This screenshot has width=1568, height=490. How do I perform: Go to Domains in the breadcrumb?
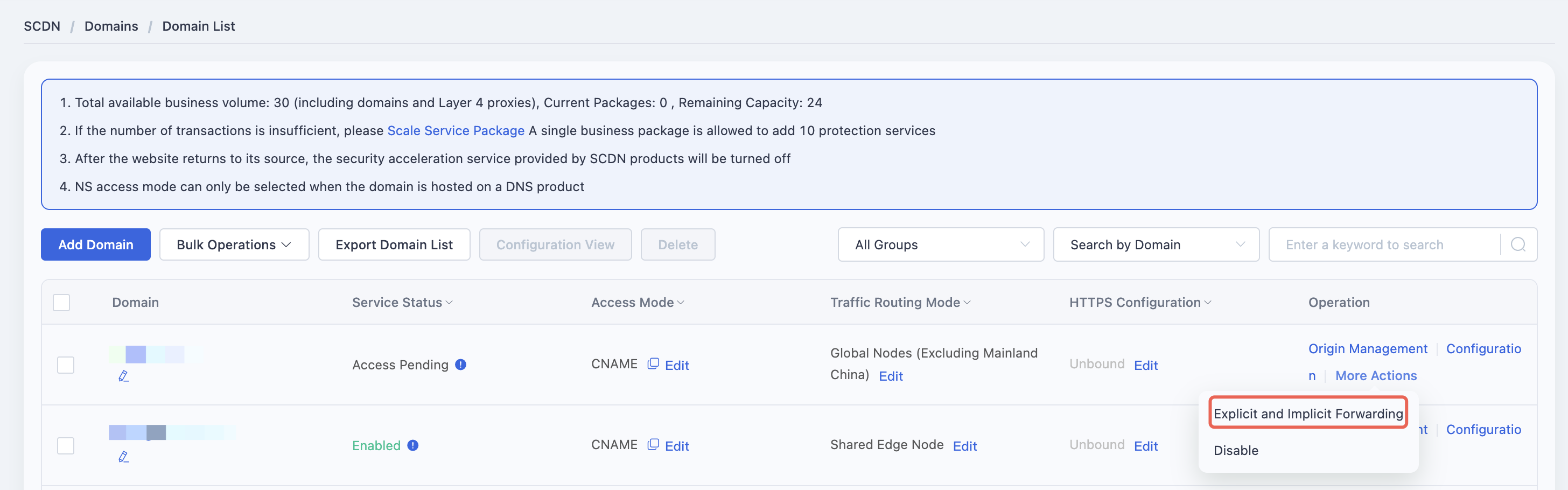coord(111,26)
